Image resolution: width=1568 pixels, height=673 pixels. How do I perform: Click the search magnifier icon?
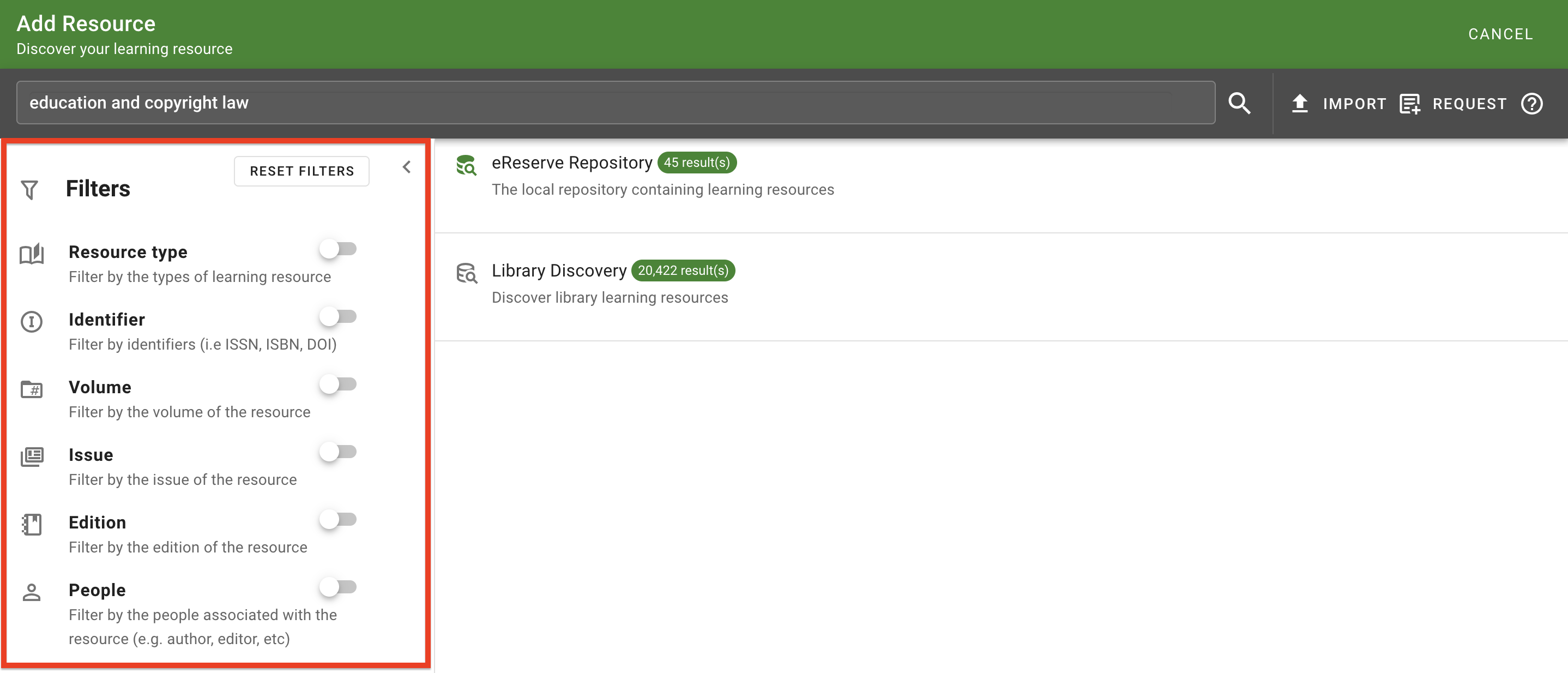tap(1241, 103)
